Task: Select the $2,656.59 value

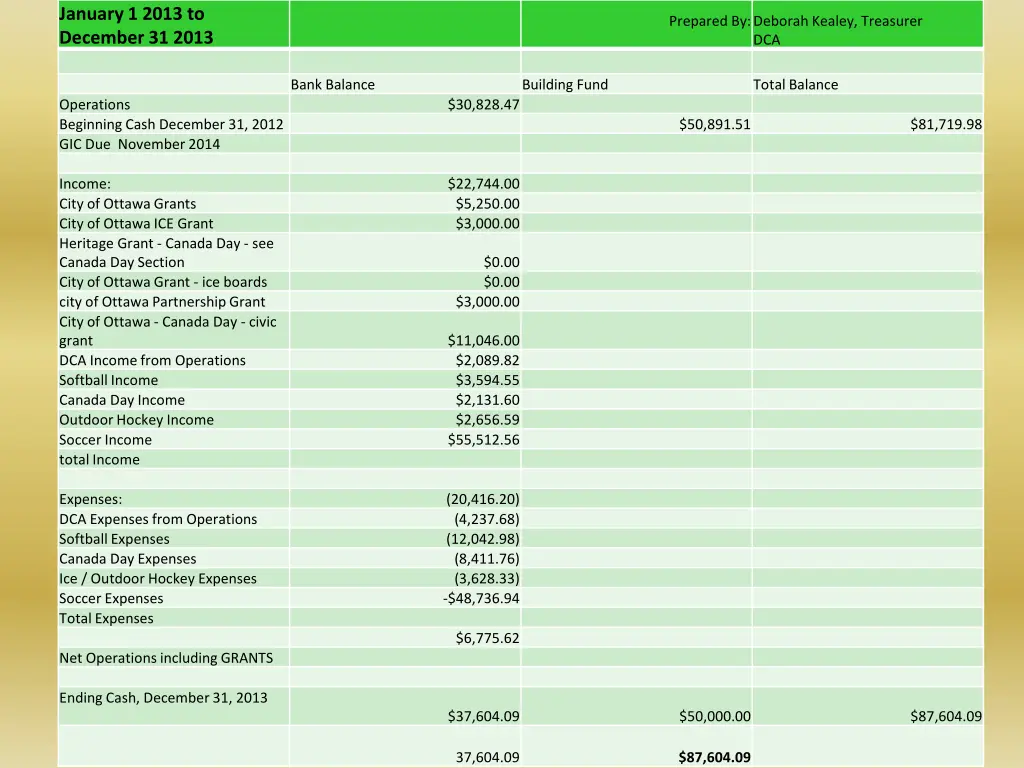Action: pyautogui.click(x=487, y=420)
